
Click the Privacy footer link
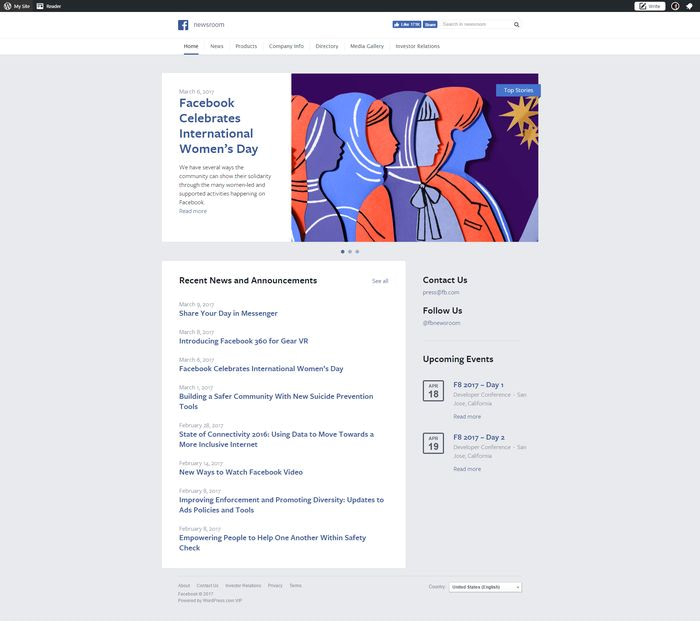point(275,586)
